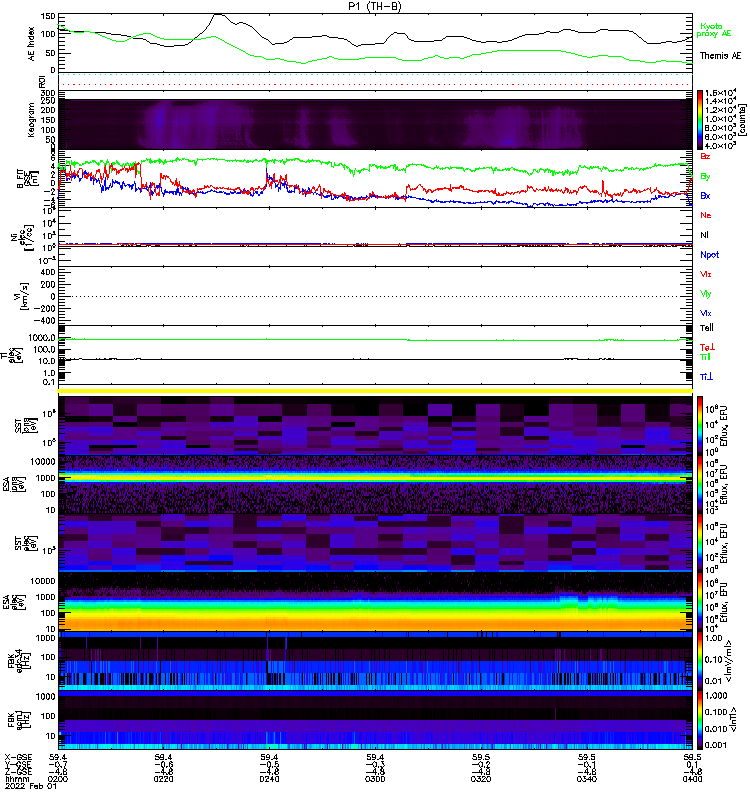Select the red "Te⊥" temperature legend entry
The height and width of the screenshot is (800, 750).
[707, 347]
